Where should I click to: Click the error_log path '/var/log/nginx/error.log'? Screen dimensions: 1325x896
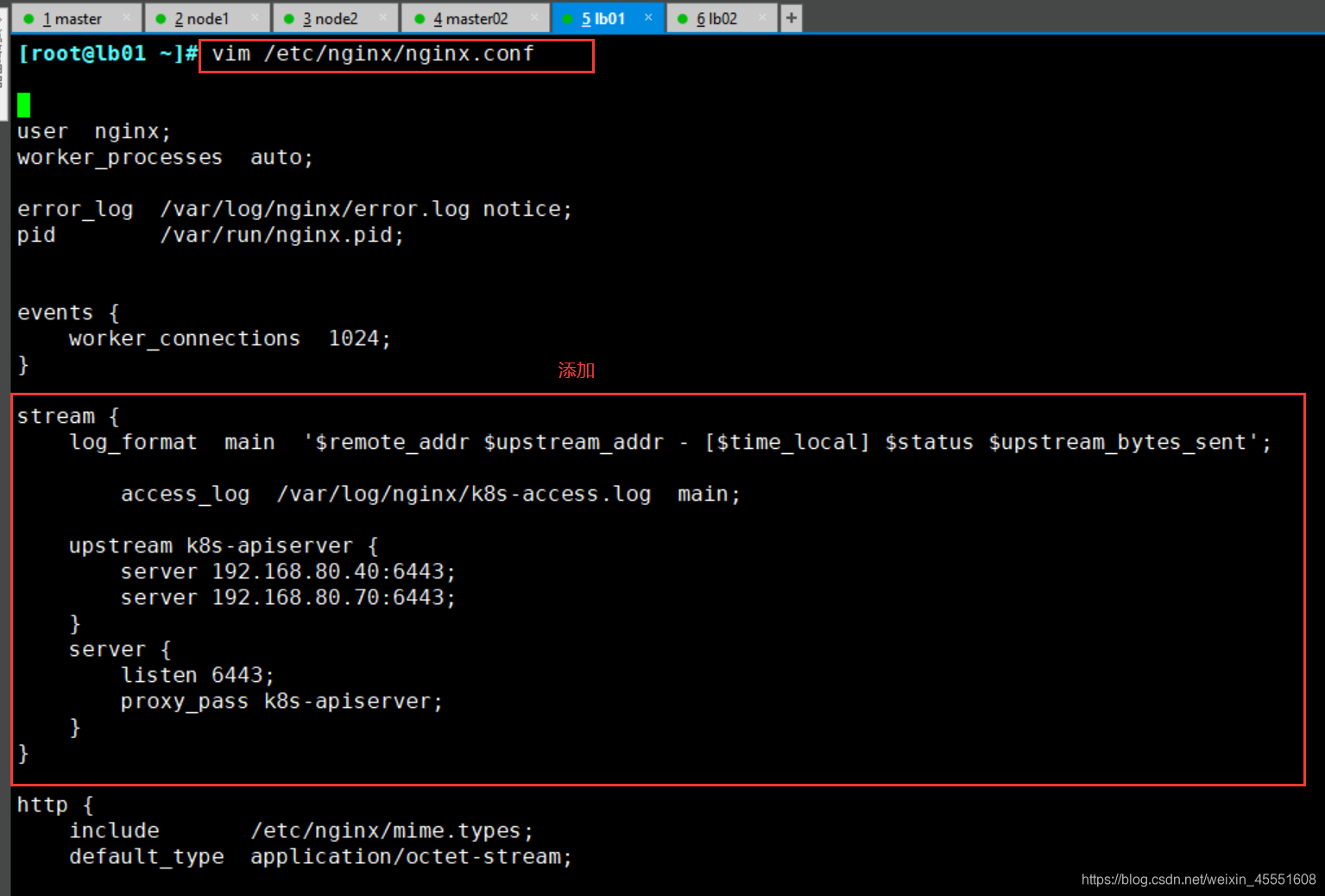pos(315,210)
